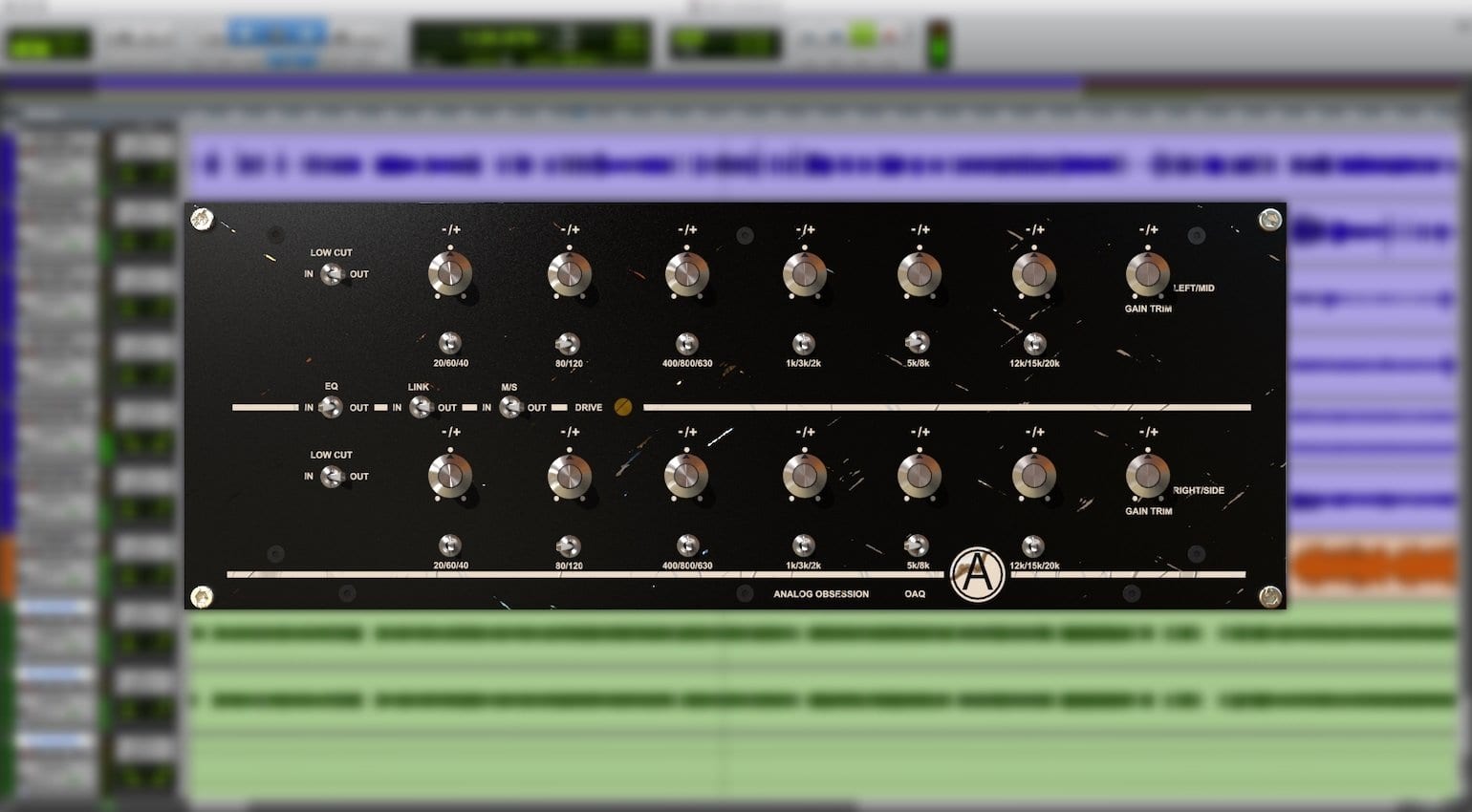Switch the Left/Mid 80/120 frequency selector

568,344
